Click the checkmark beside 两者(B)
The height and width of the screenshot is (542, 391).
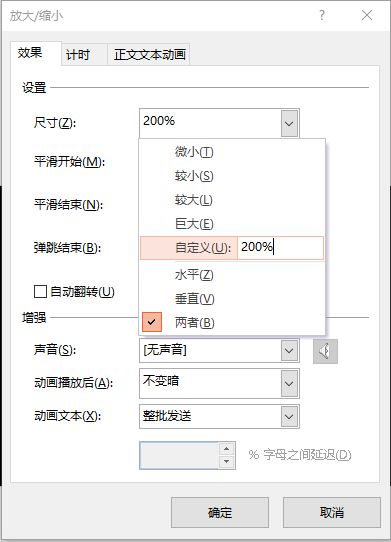[151, 322]
